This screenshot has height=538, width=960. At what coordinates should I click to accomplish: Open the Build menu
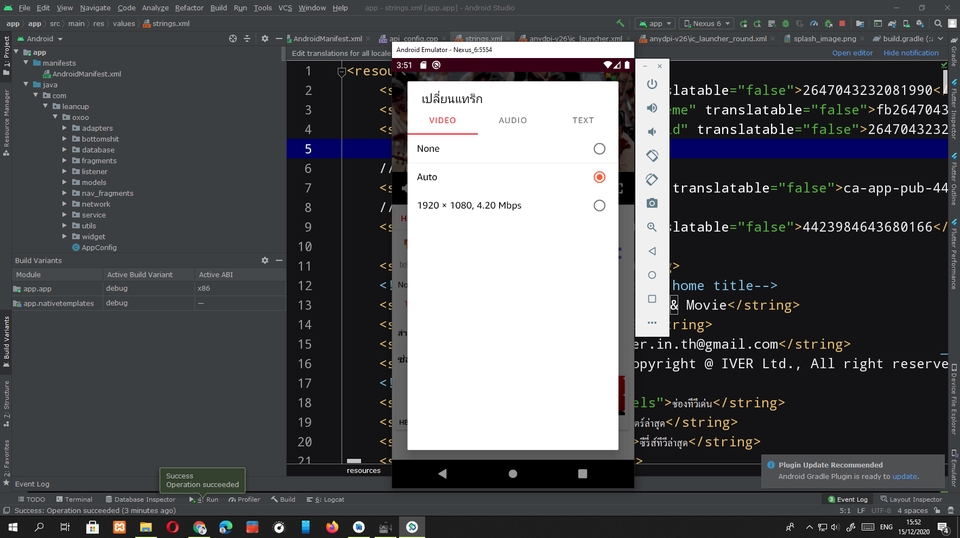pyautogui.click(x=219, y=8)
